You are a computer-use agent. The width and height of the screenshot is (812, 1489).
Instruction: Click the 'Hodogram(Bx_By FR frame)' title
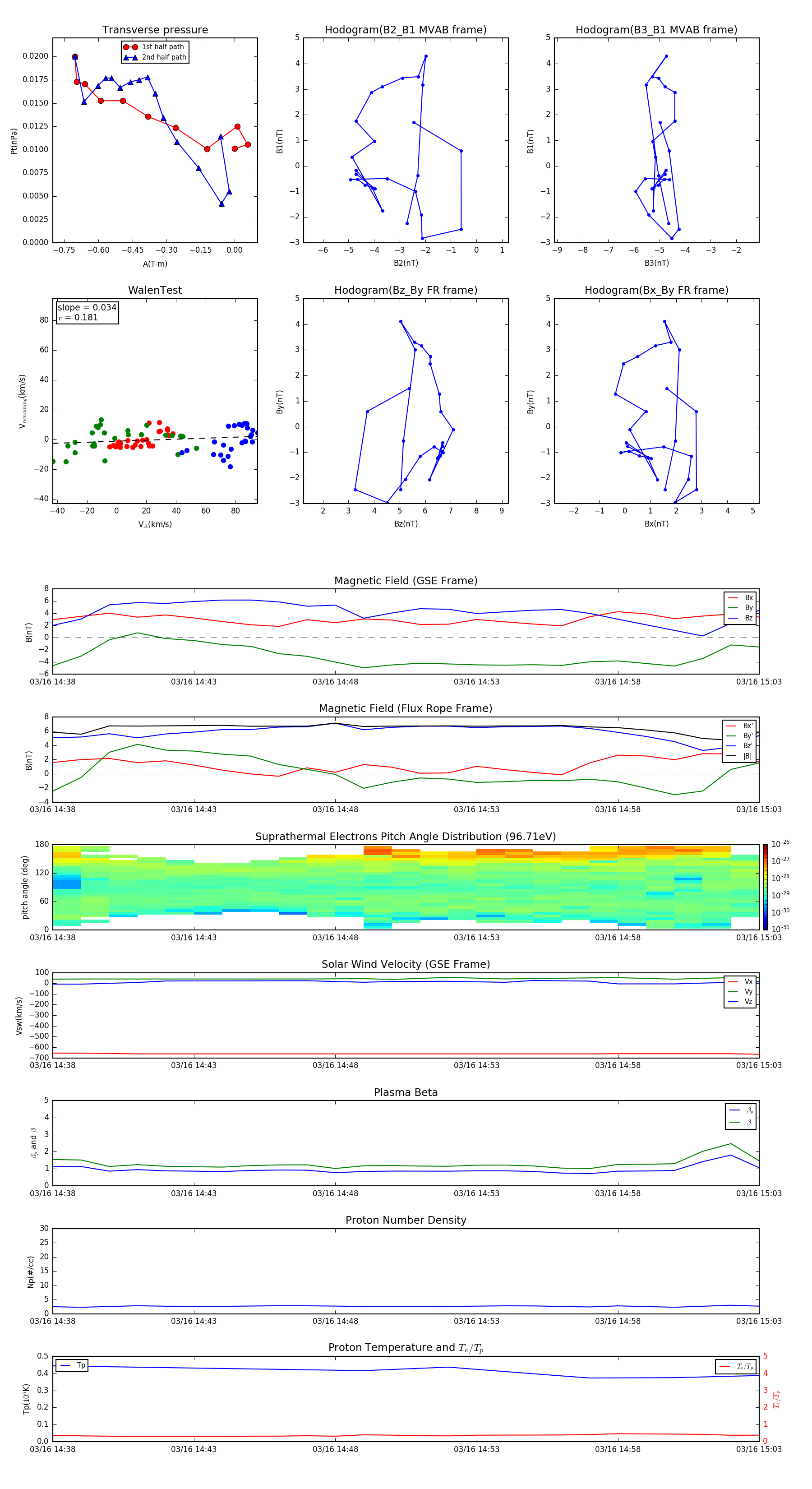tap(656, 290)
